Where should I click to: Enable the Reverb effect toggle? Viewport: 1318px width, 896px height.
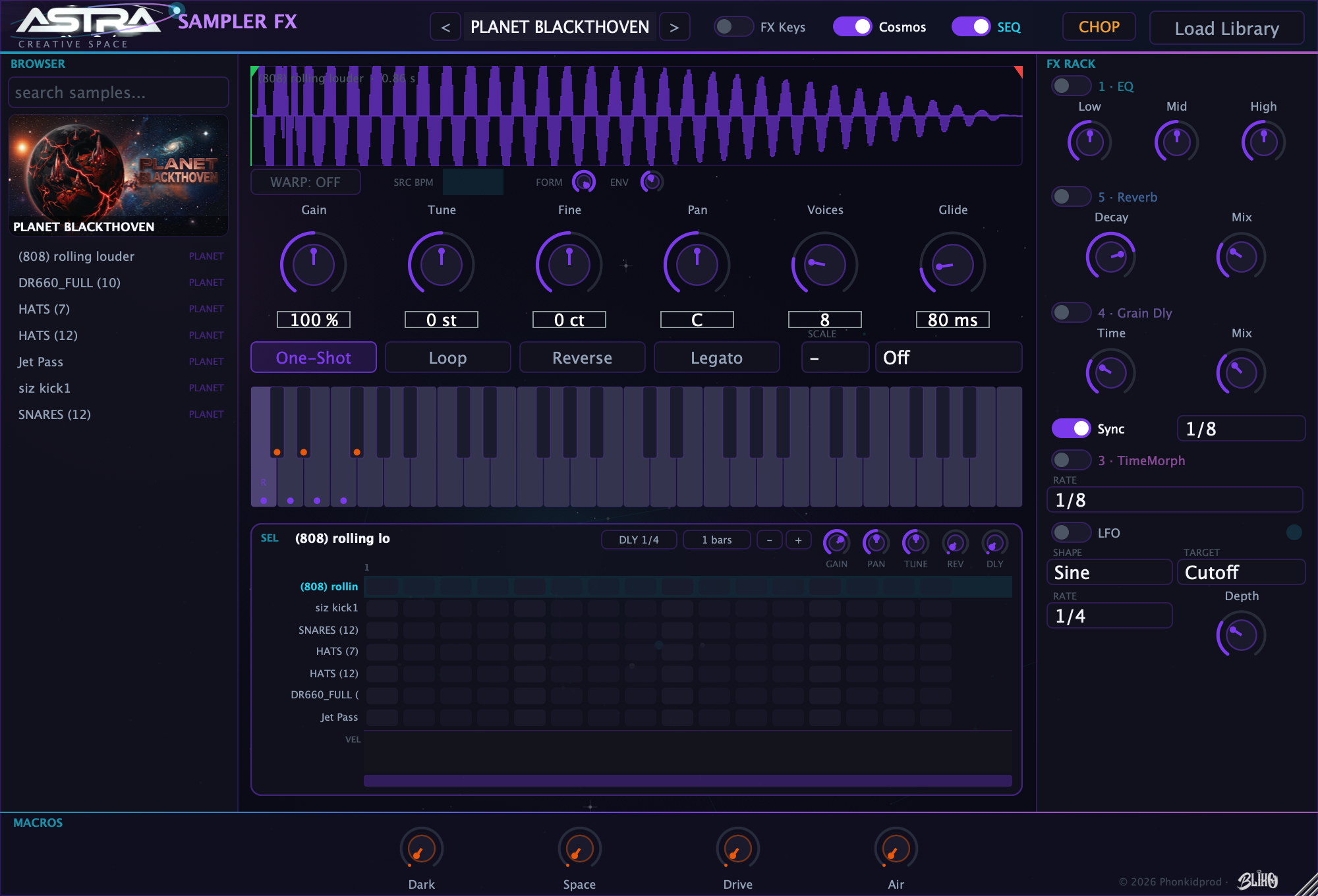[1072, 196]
